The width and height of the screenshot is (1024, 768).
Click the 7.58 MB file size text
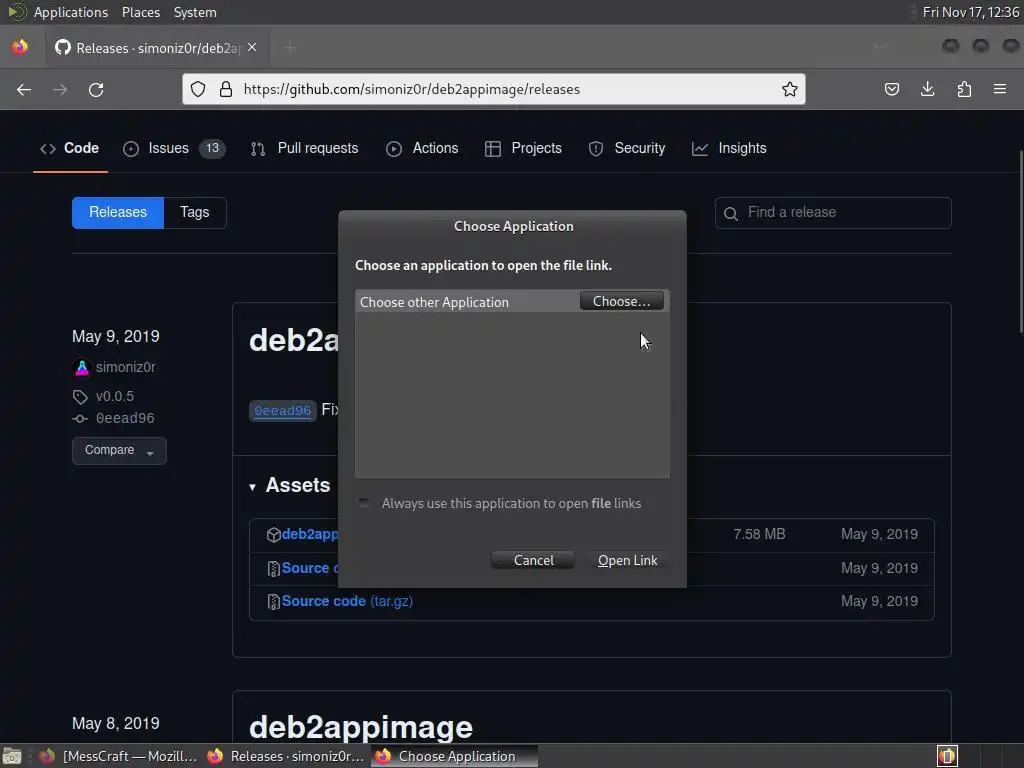759,534
